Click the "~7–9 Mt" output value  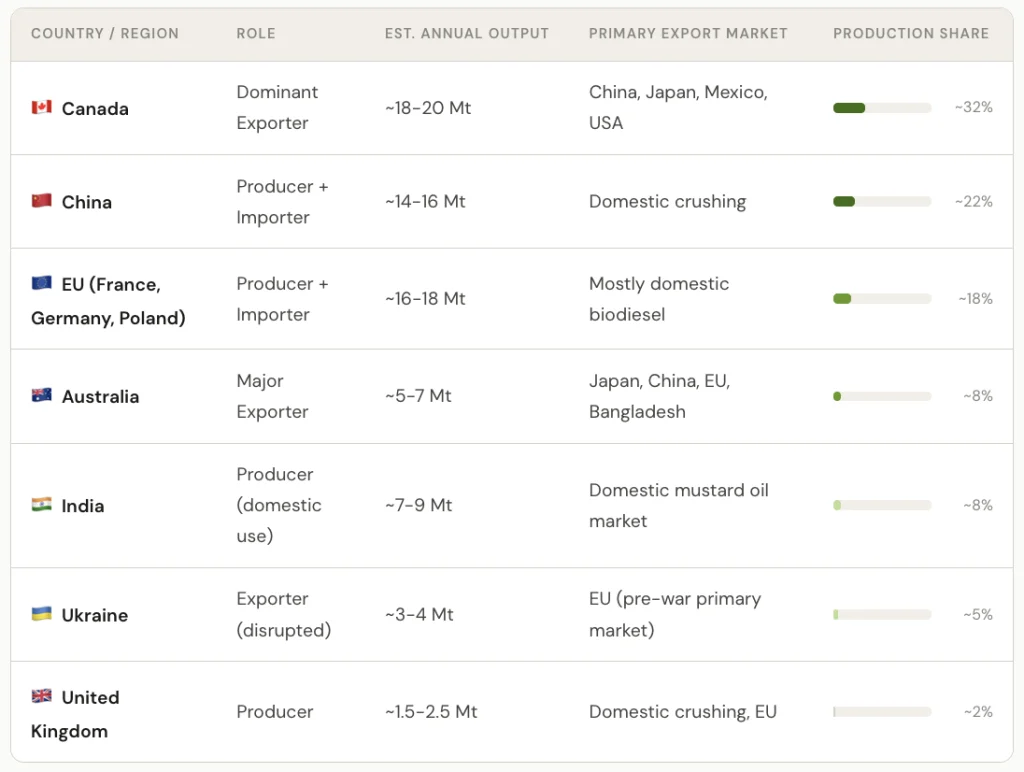(419, 505)
